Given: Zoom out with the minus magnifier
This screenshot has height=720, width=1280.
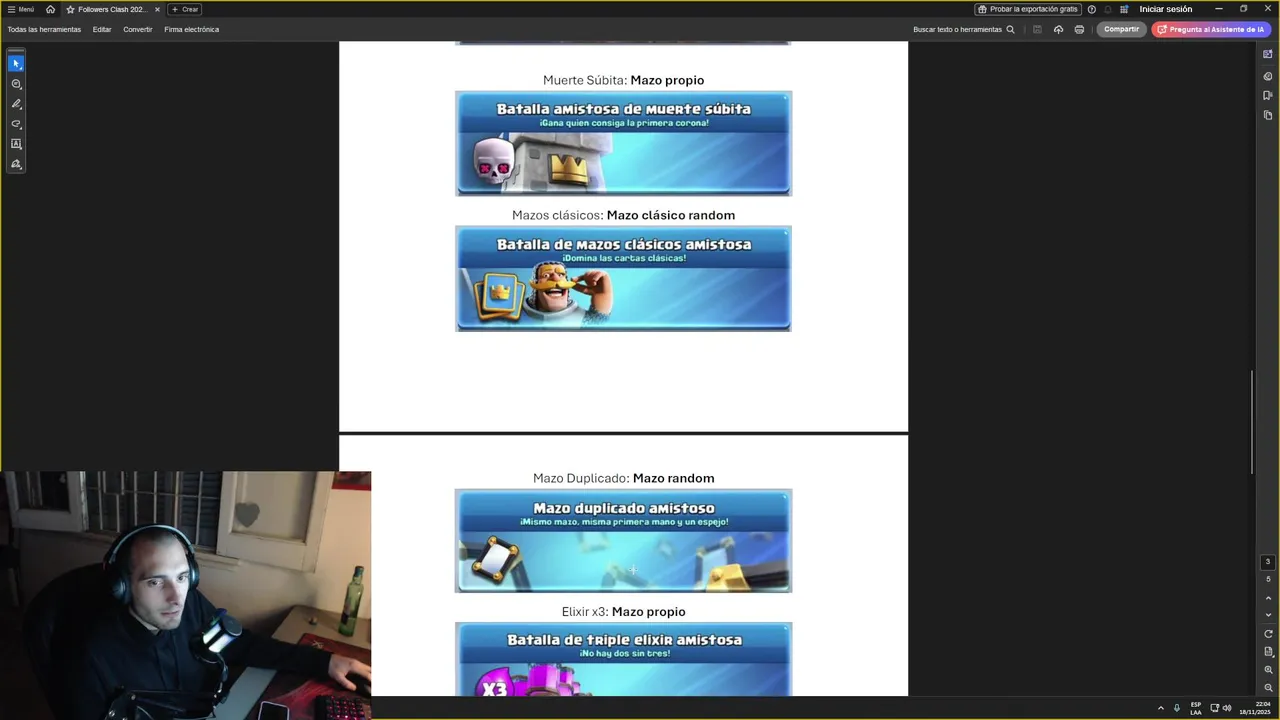Looking at the screenshot, I should (1268, 688).
